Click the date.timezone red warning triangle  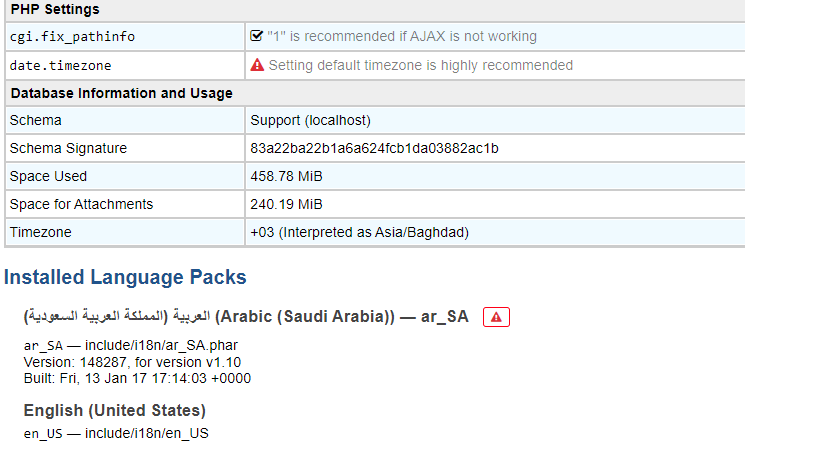[257, 65]
